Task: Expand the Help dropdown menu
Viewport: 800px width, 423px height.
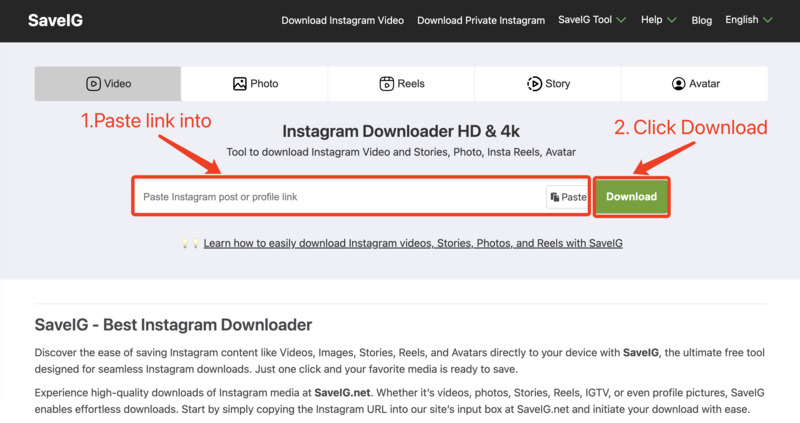Action: [659, 20]
